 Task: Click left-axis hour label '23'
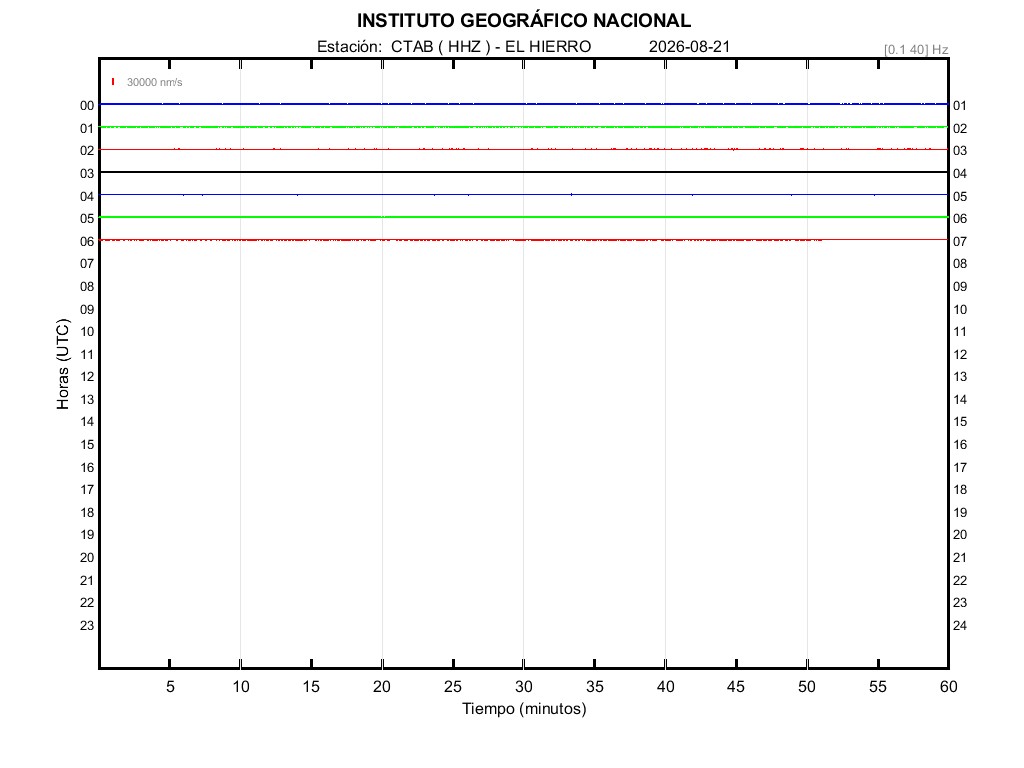coord(87,626)
